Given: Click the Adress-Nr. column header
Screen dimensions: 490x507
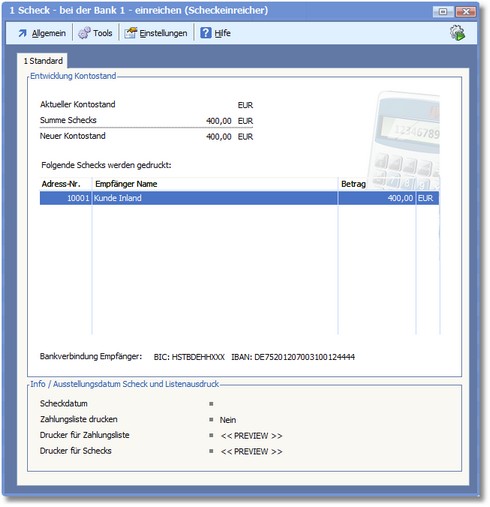Looking at the screenshot, I should [x=66, y=184].
